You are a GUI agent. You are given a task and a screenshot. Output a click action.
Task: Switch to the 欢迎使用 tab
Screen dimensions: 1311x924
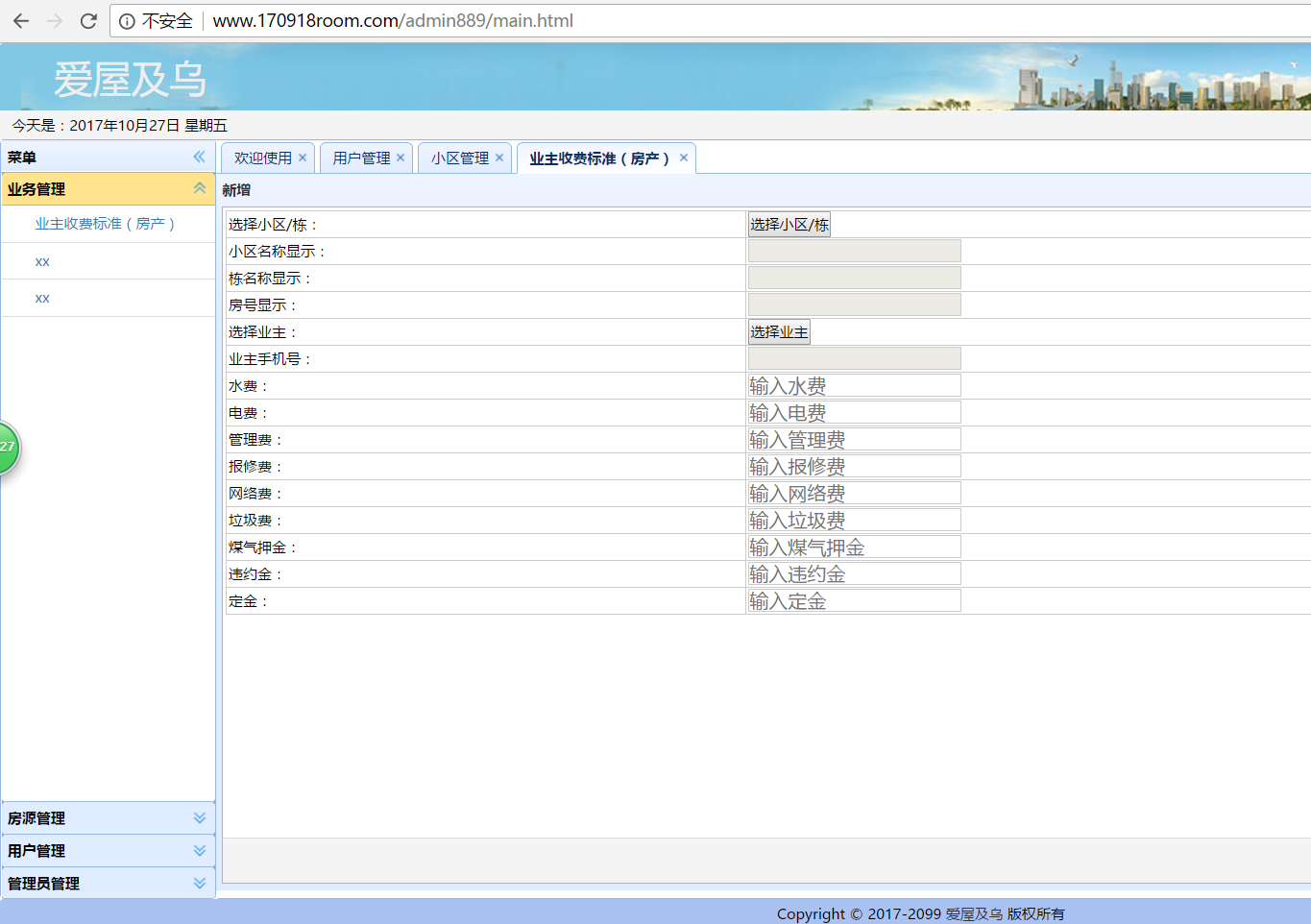tap(263, 158)
